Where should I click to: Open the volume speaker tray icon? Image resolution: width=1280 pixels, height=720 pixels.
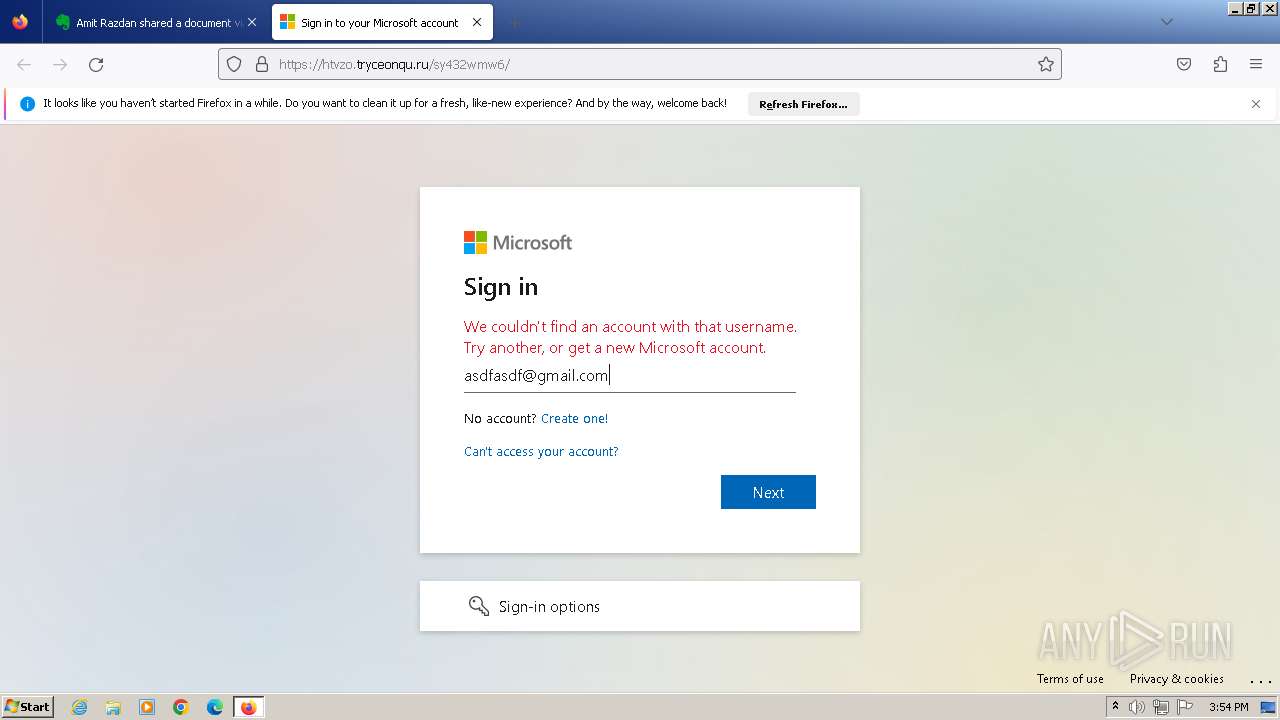[1137, 707]
